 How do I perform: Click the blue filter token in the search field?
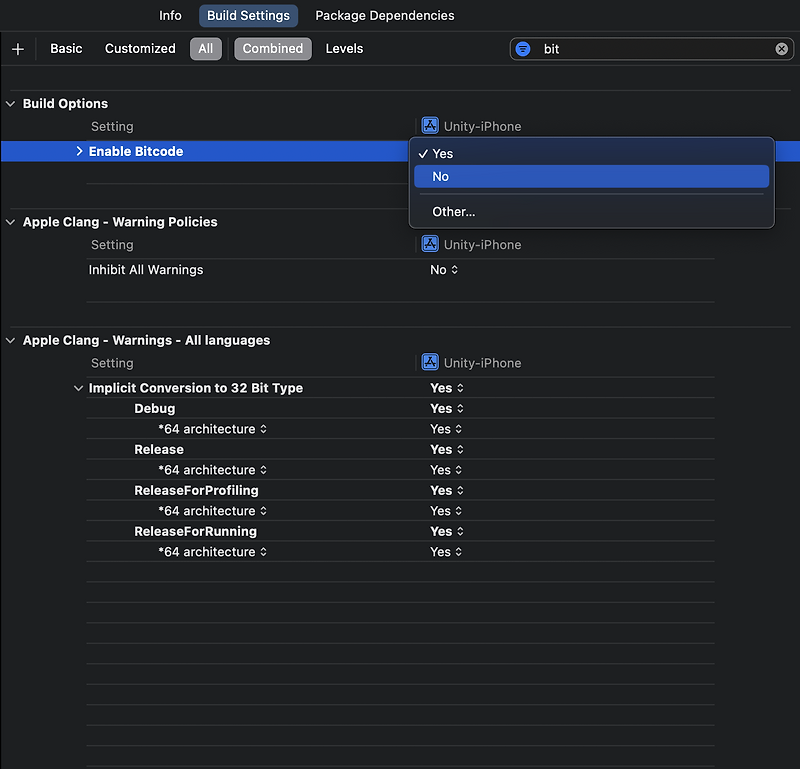click(x=524, y=48)
